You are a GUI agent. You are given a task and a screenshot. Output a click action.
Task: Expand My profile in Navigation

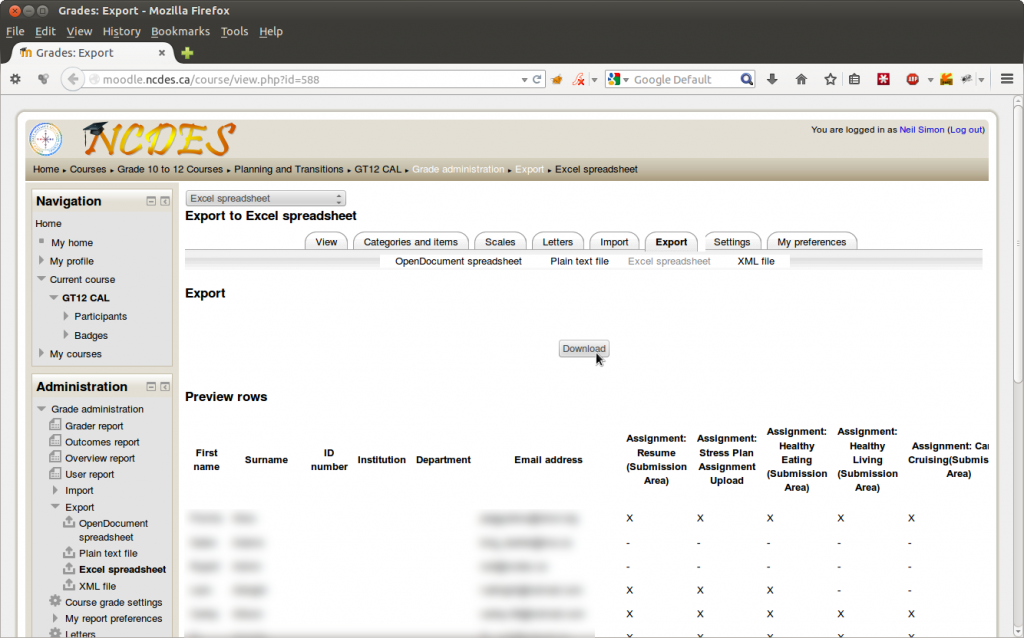[x=42, y=261]
